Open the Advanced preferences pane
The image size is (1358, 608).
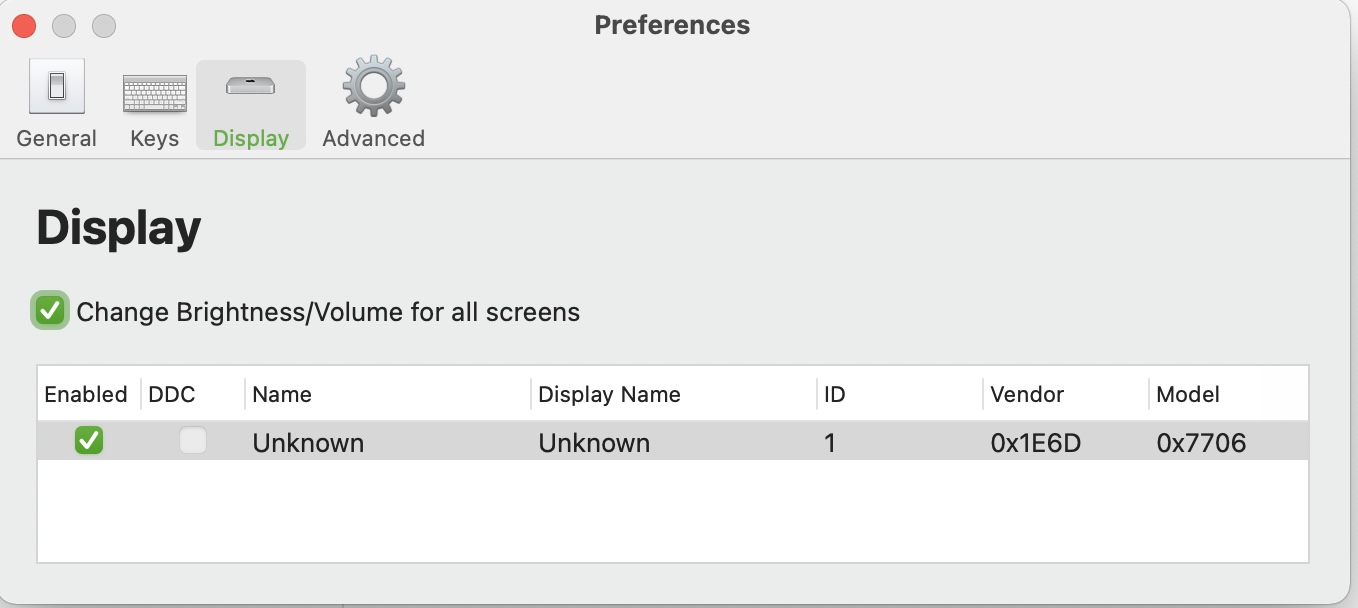[372, 100]
